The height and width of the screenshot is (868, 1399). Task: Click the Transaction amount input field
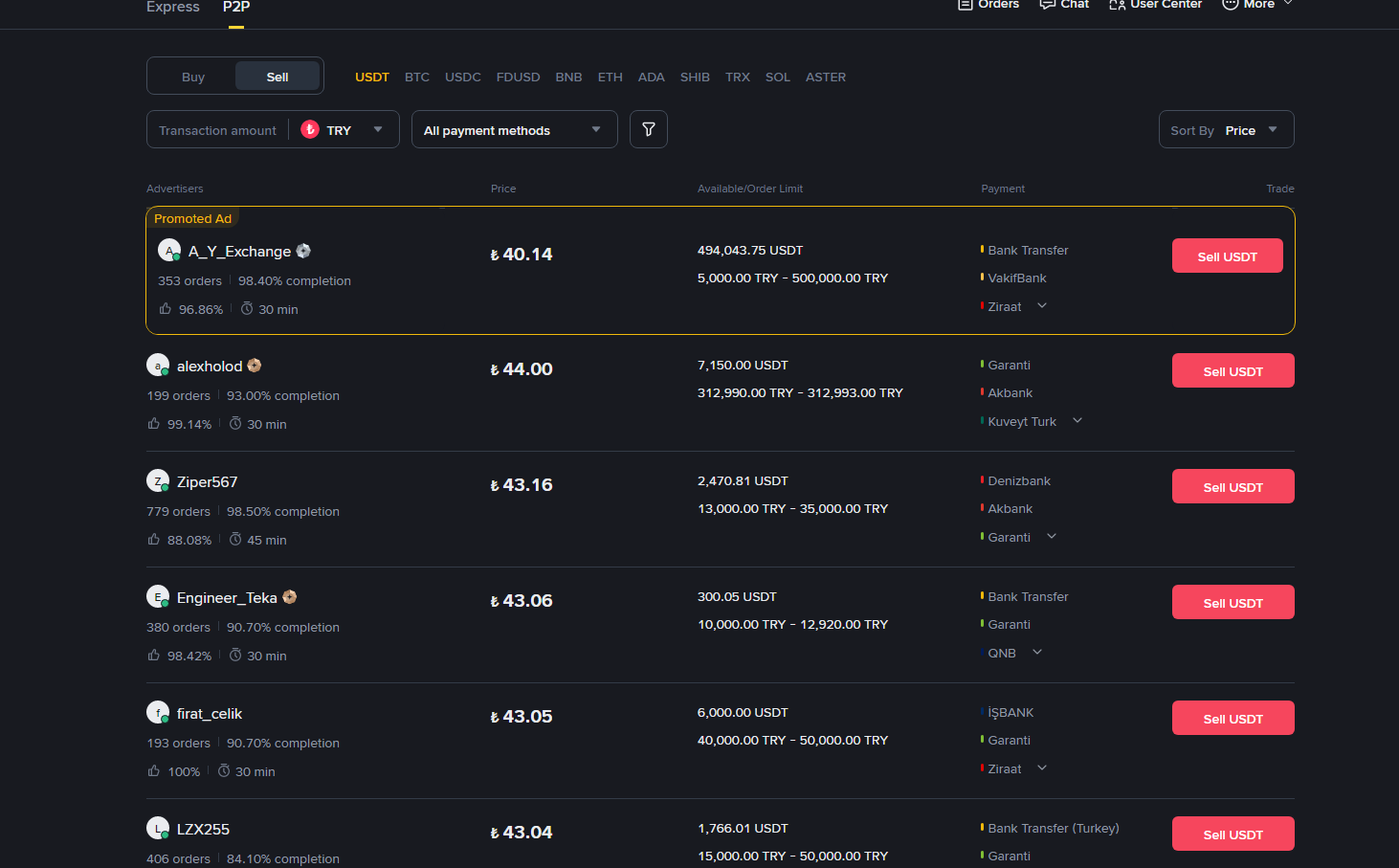[217, 129]
